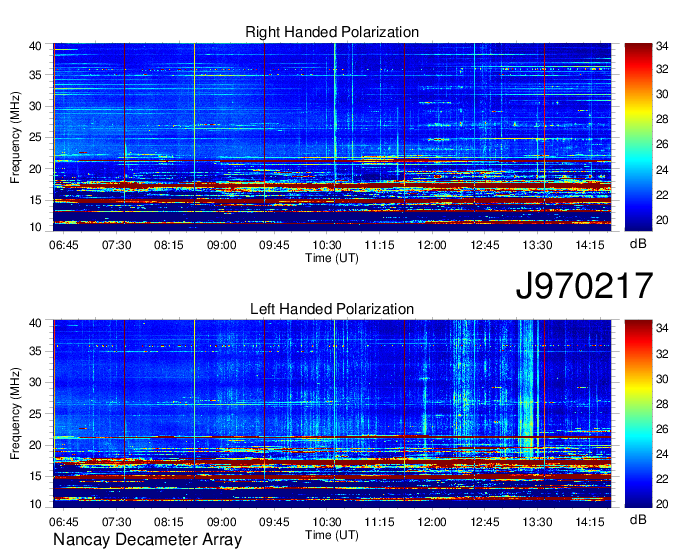Click the color scale bar beside the left-handed plot
Viewport: 680px width, 552px height.
coord(638,414)
